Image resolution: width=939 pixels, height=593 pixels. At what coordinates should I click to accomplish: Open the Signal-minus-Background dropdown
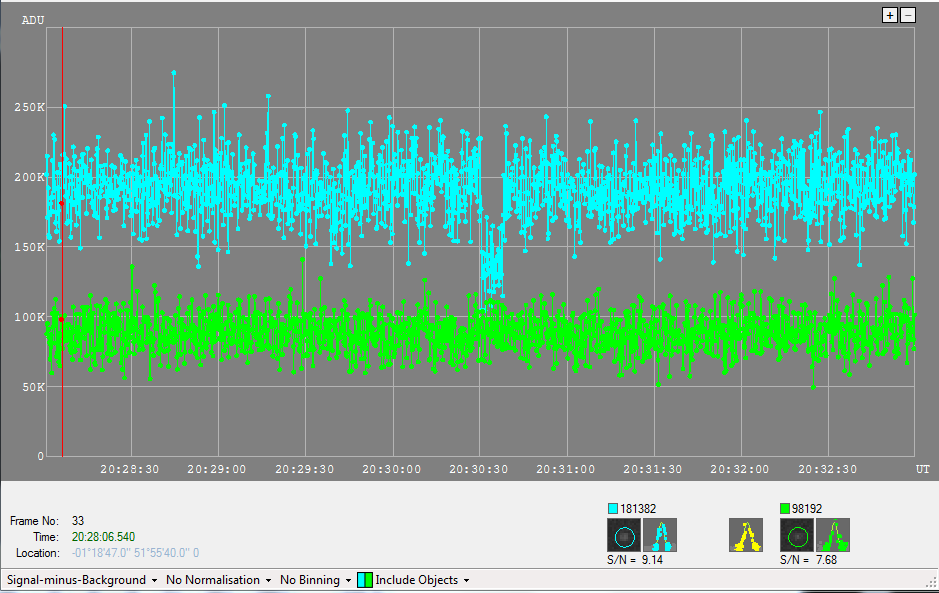click(83, 580)
